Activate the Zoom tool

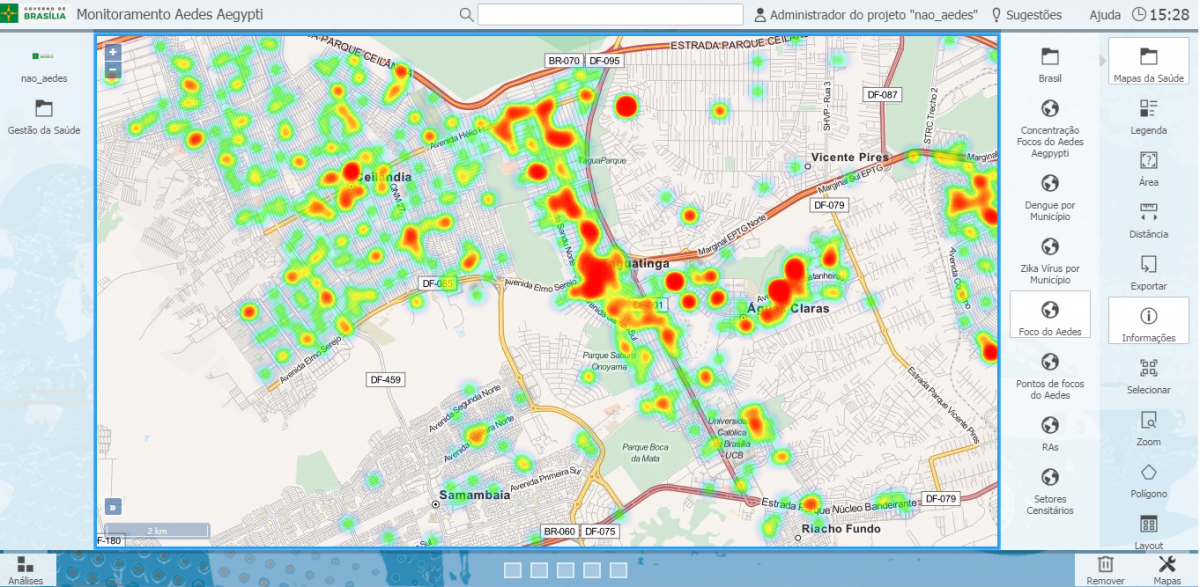(1148, 429)
